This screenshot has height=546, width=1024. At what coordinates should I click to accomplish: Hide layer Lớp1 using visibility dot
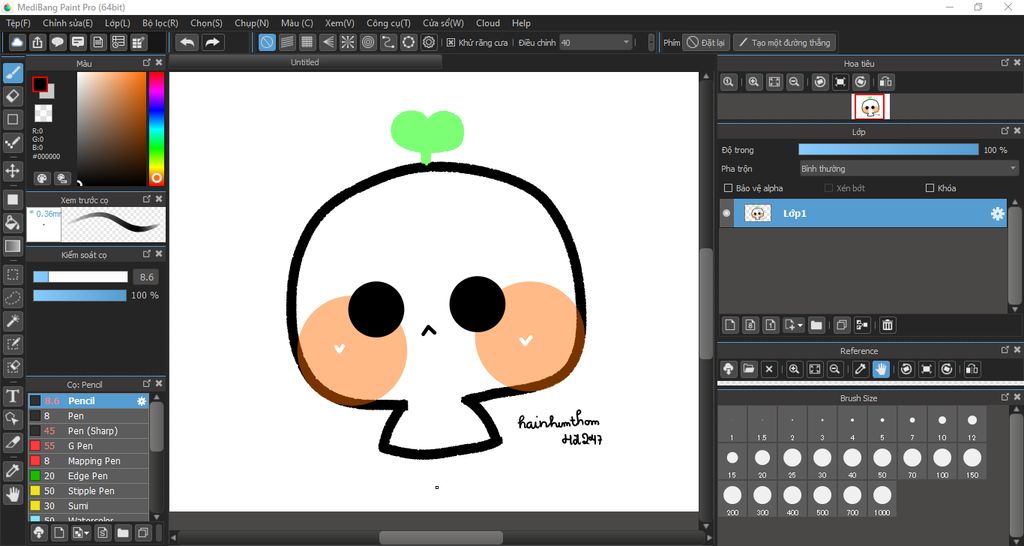tap(727, 214)
